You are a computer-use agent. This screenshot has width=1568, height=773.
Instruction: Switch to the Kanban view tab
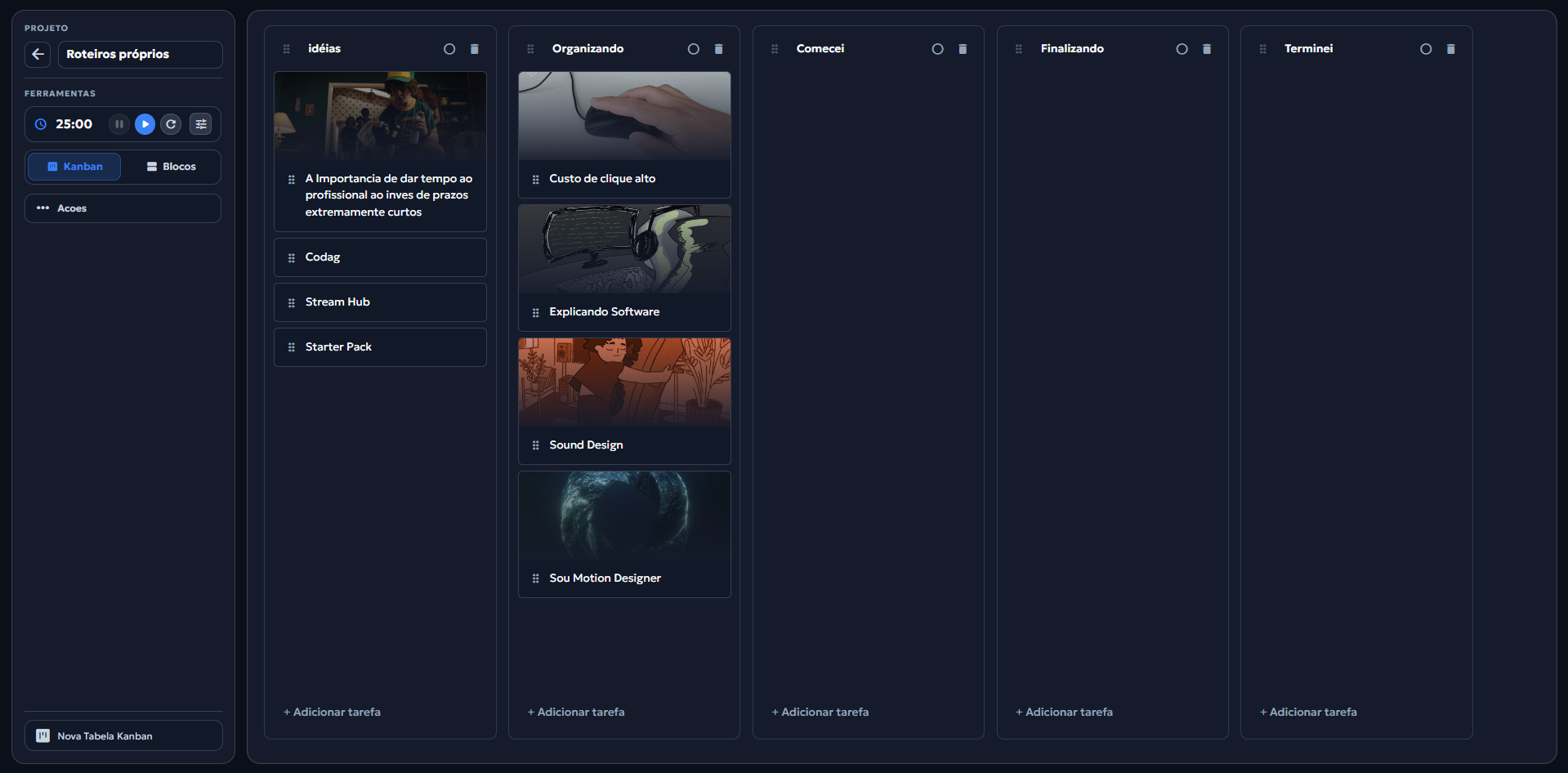pyautogui.click(x=74, y=167)
